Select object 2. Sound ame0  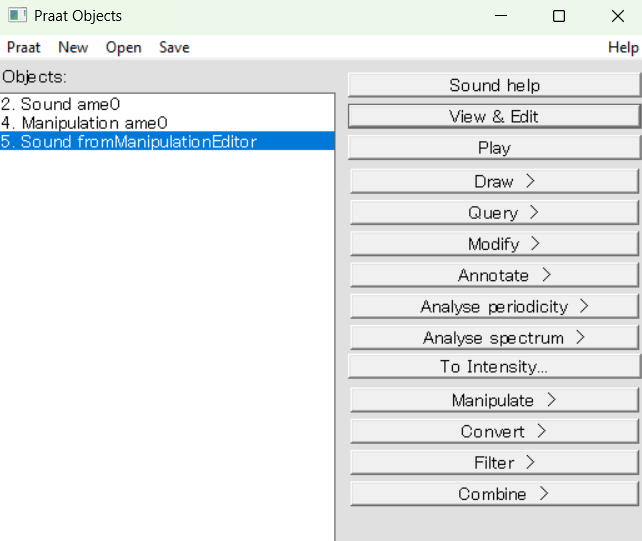click(x=167, y=104)
